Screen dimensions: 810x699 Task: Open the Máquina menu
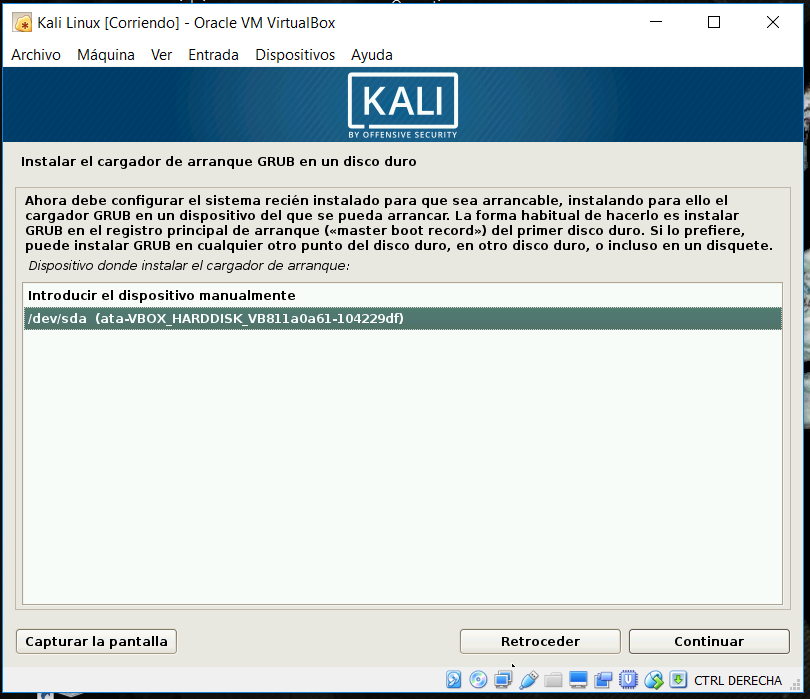tap(106, 55)
